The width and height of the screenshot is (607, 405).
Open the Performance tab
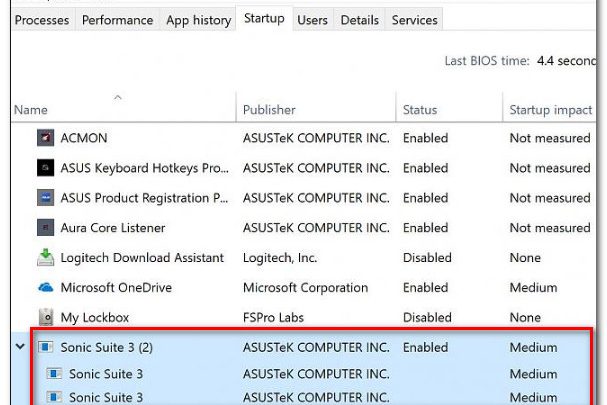117,20
